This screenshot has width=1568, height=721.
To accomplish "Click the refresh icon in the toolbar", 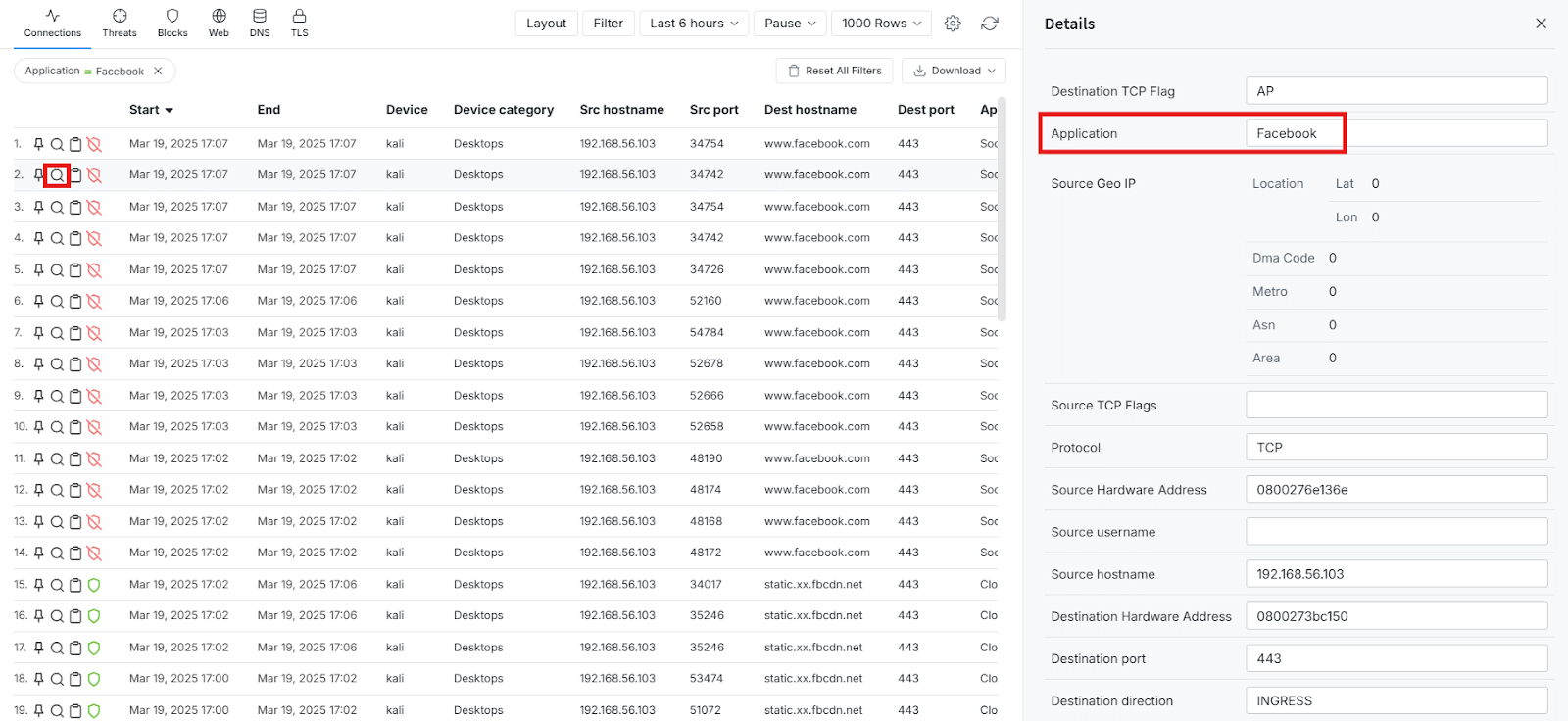I will pyautogui.click(x=990, y=24).
